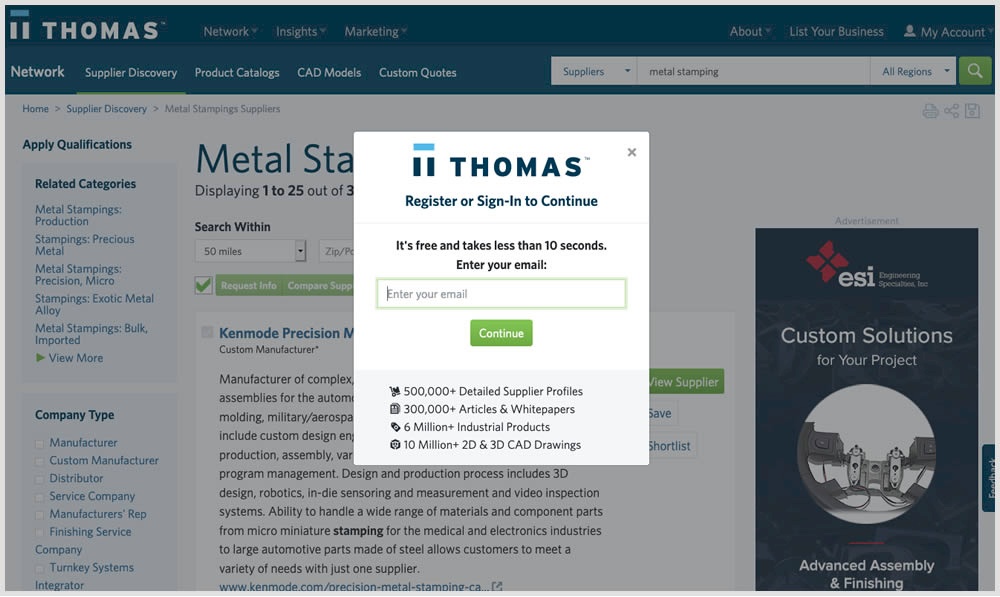
Task: Click the save floppy disk icon
Action: (x=972, y=111)
